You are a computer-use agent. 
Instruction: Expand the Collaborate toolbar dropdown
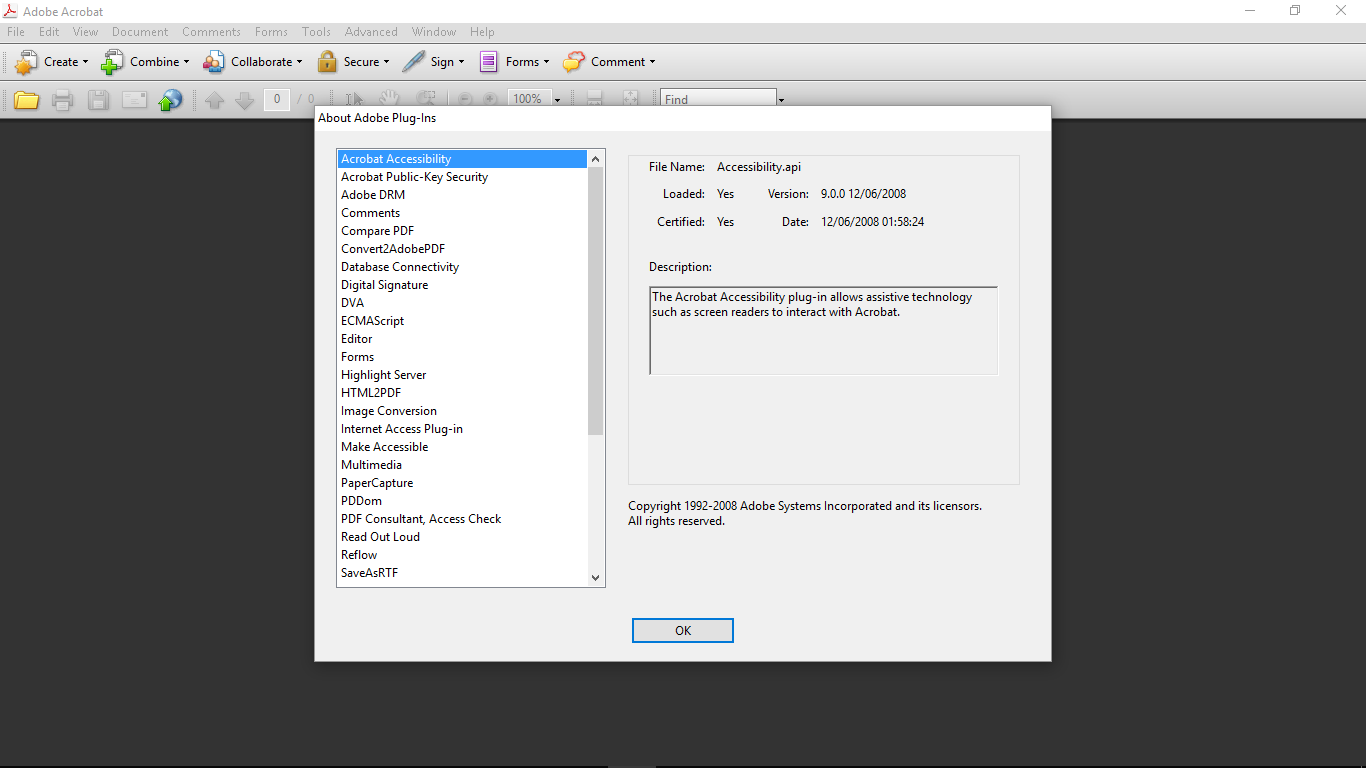252,62
